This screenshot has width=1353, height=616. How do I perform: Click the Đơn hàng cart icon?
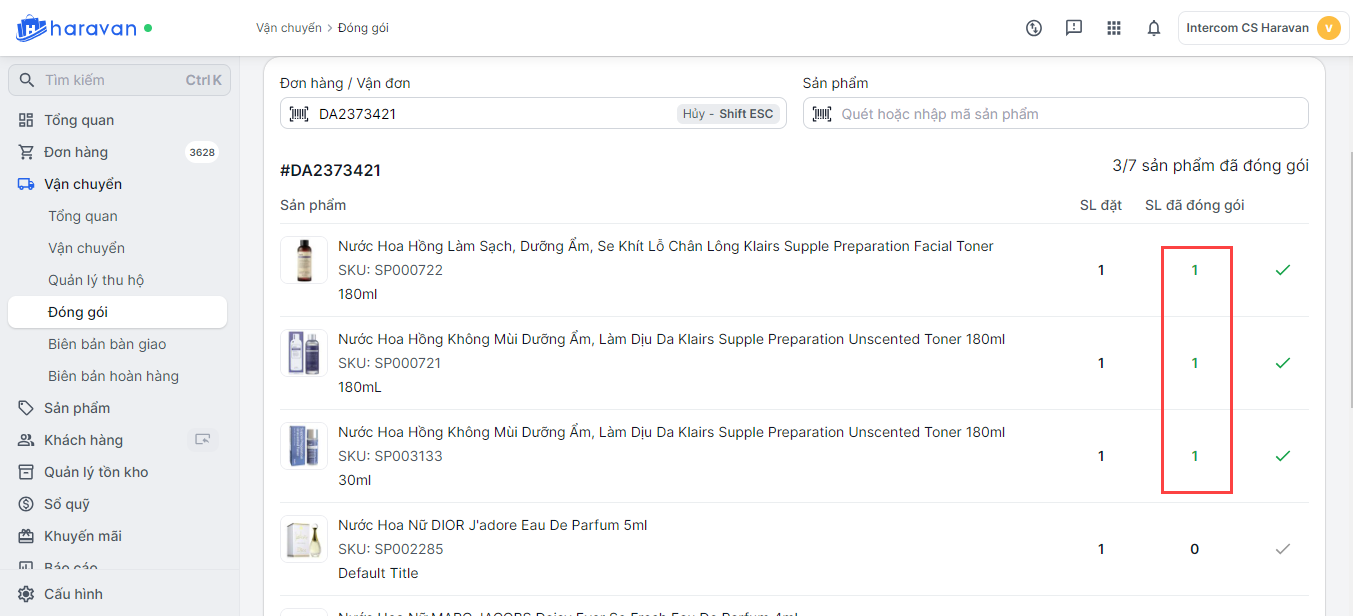click(x=26, y=152)
